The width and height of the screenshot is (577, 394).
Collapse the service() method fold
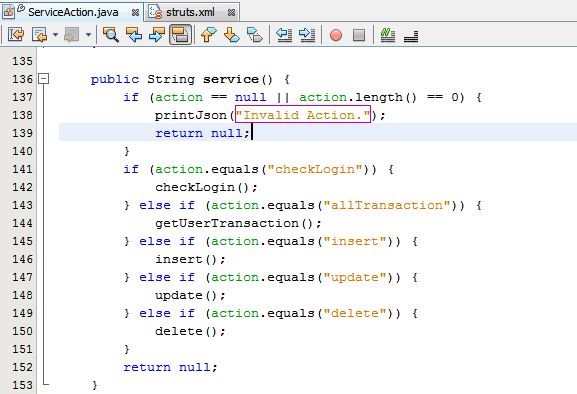coord(44,78)
